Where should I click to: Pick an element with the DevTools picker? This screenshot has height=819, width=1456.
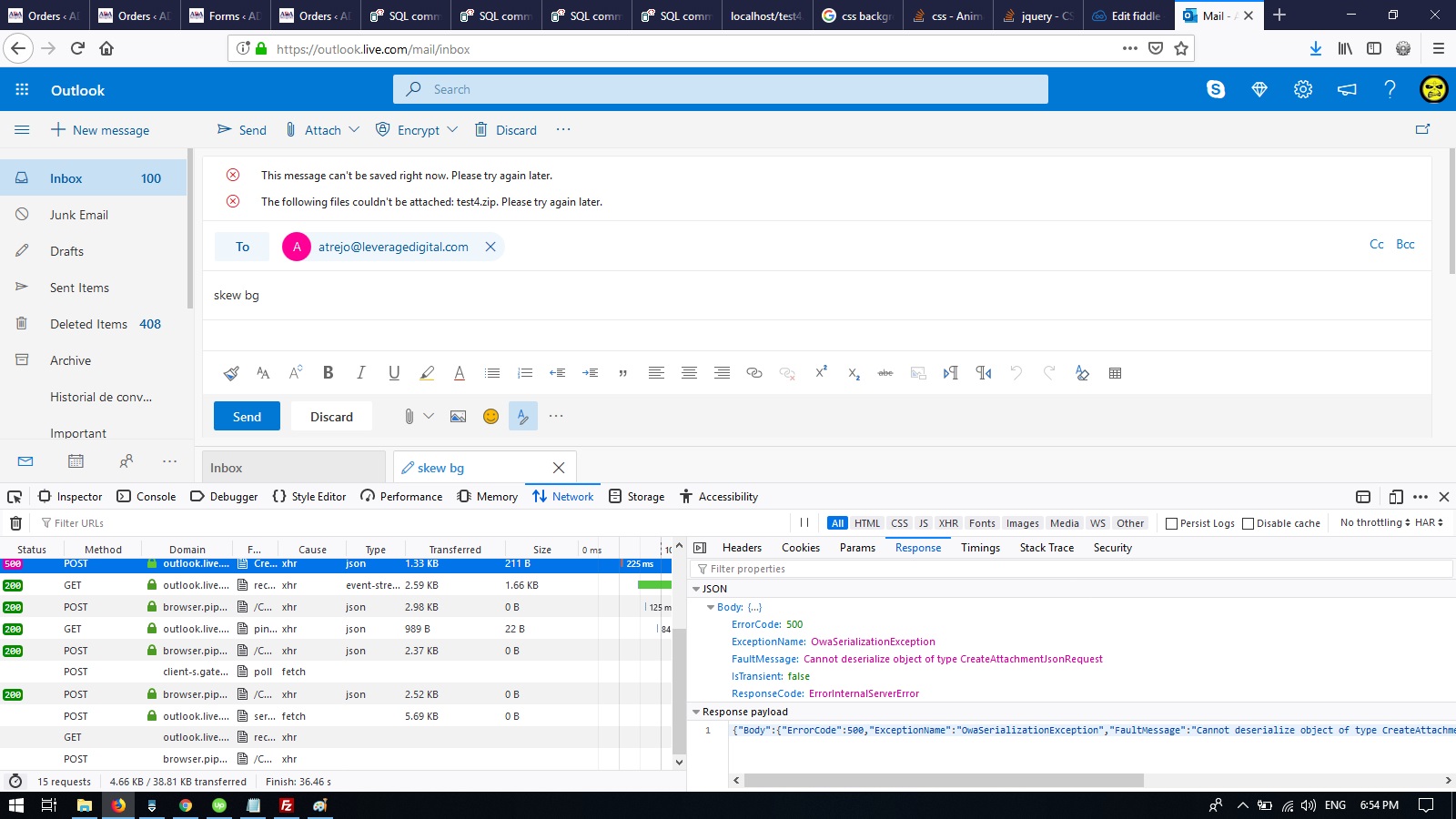click(15, 497)
